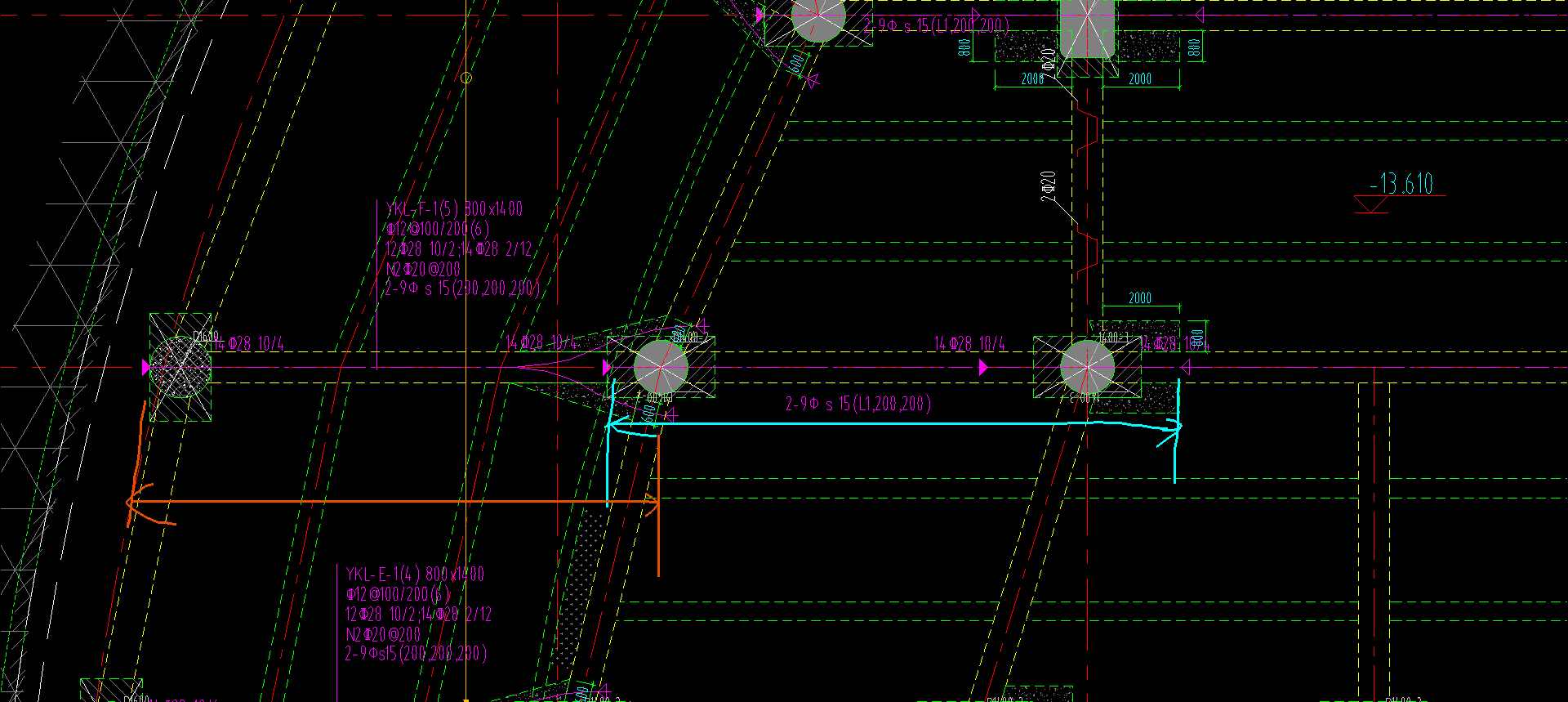Select the solid magenta triangle below the third "14Φ28 10/4"

click(x=983, y=368)
